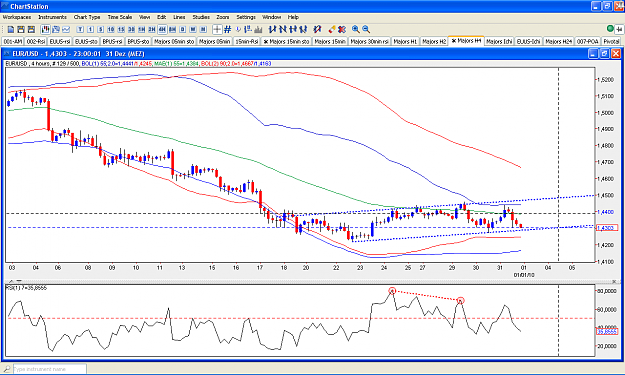
Task: Switch to 5 minute time scale
Action: [x=100, y=29]
